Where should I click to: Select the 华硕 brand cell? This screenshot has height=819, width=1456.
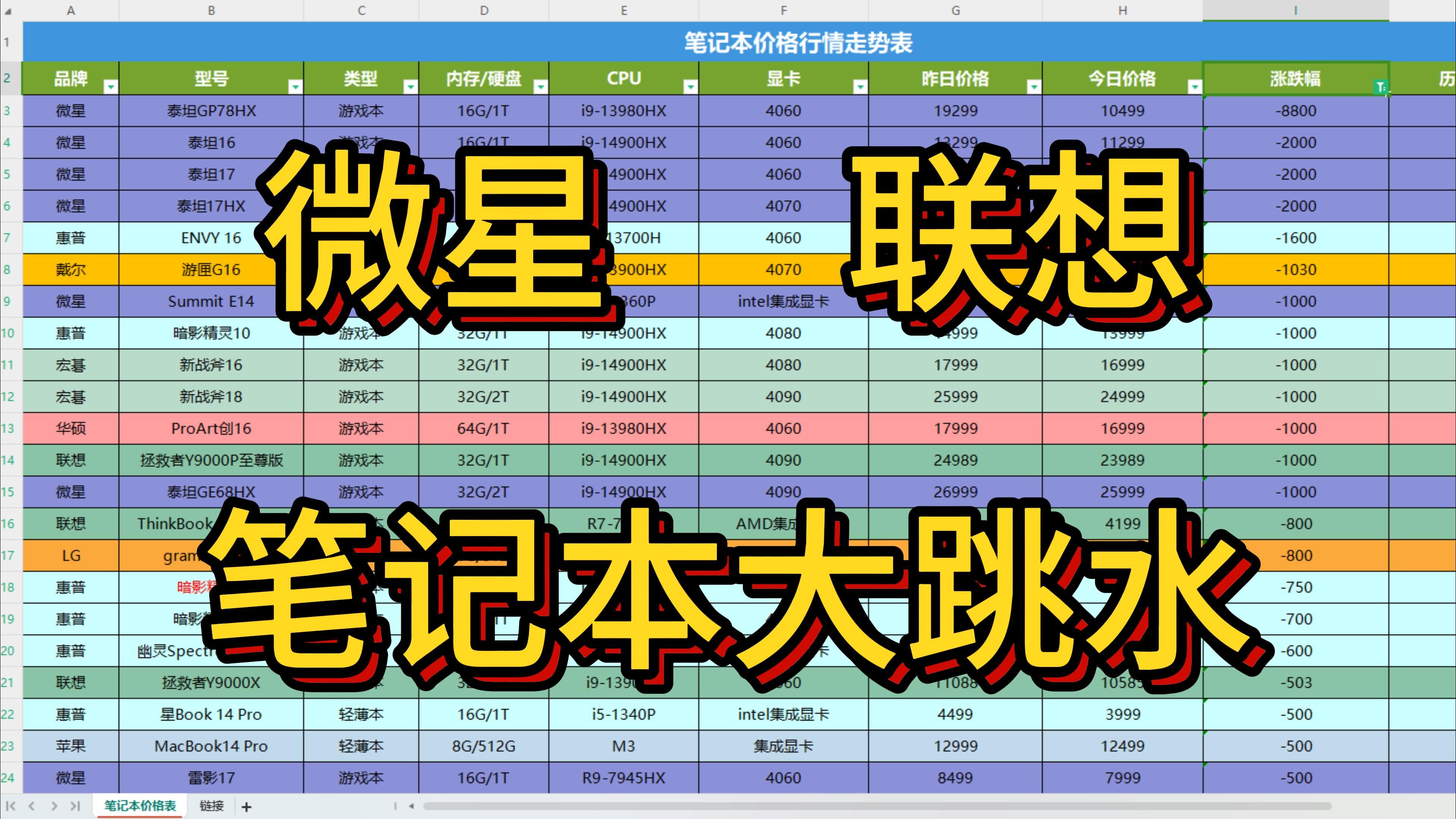tap(71, 428)
